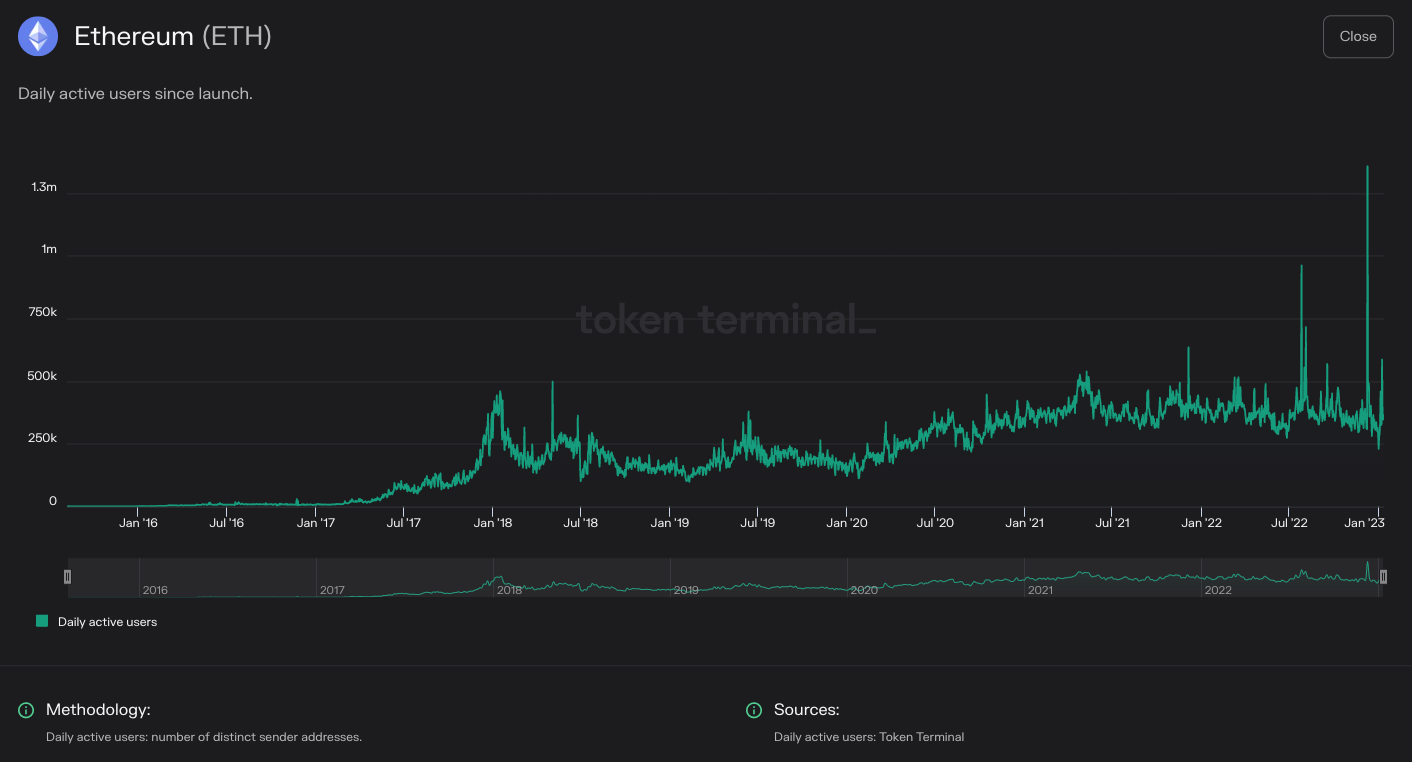This screenshot has width=1412, height=762.
Task: Select the right handle of the timeline scrubber
Action: click(x=1383, y=577)
